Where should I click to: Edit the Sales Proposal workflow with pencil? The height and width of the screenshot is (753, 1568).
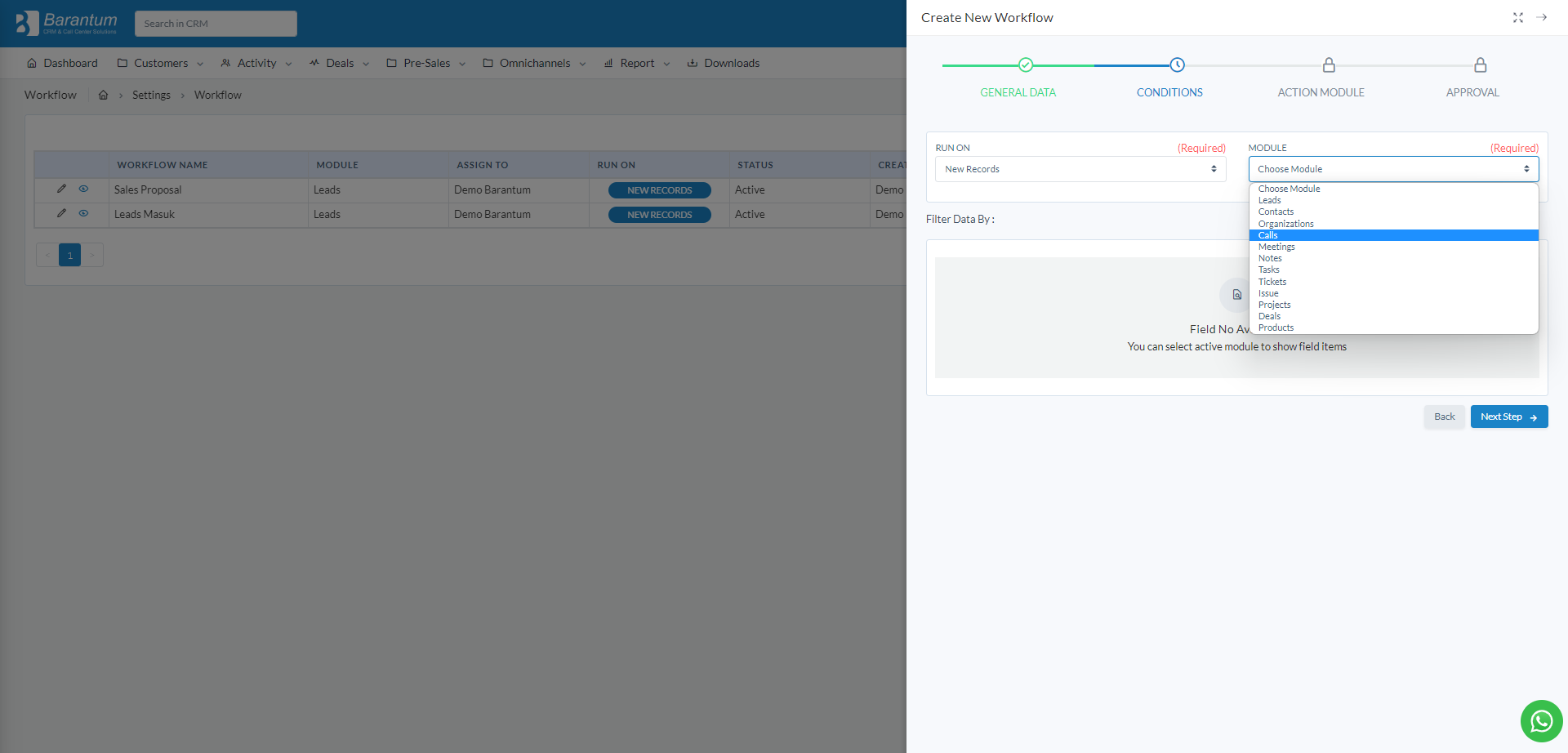point(61,189)
